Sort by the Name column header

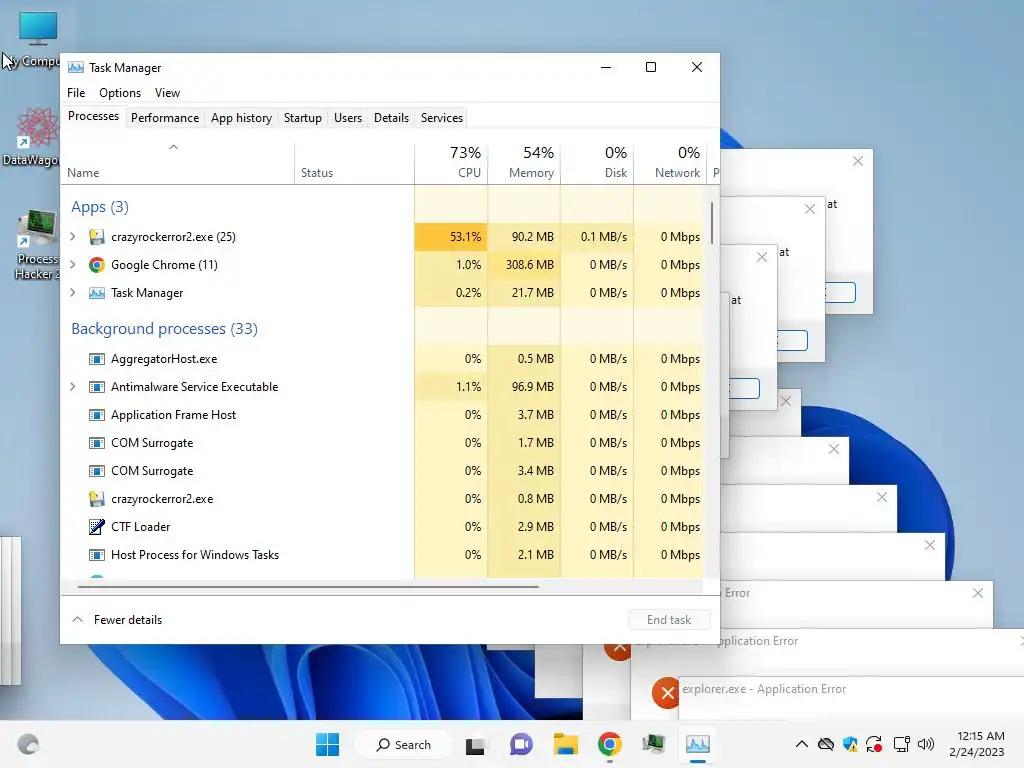pos(177,162)
